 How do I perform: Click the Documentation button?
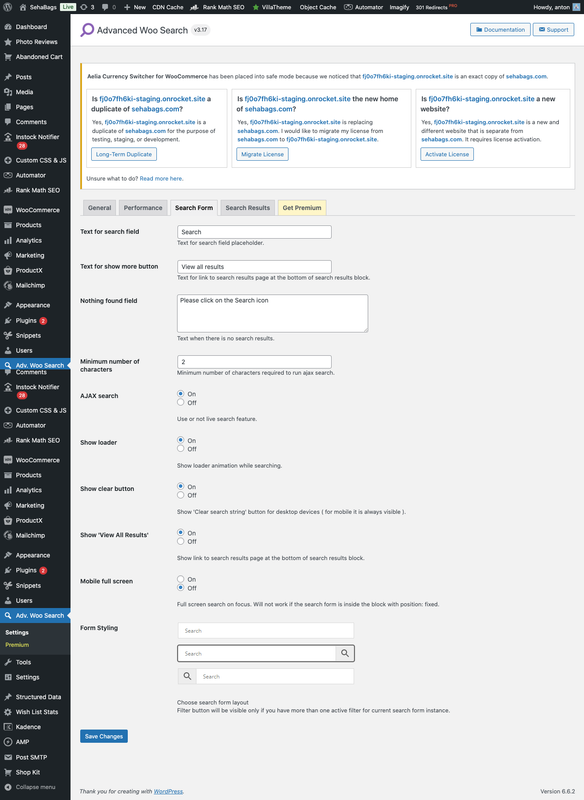500,30
